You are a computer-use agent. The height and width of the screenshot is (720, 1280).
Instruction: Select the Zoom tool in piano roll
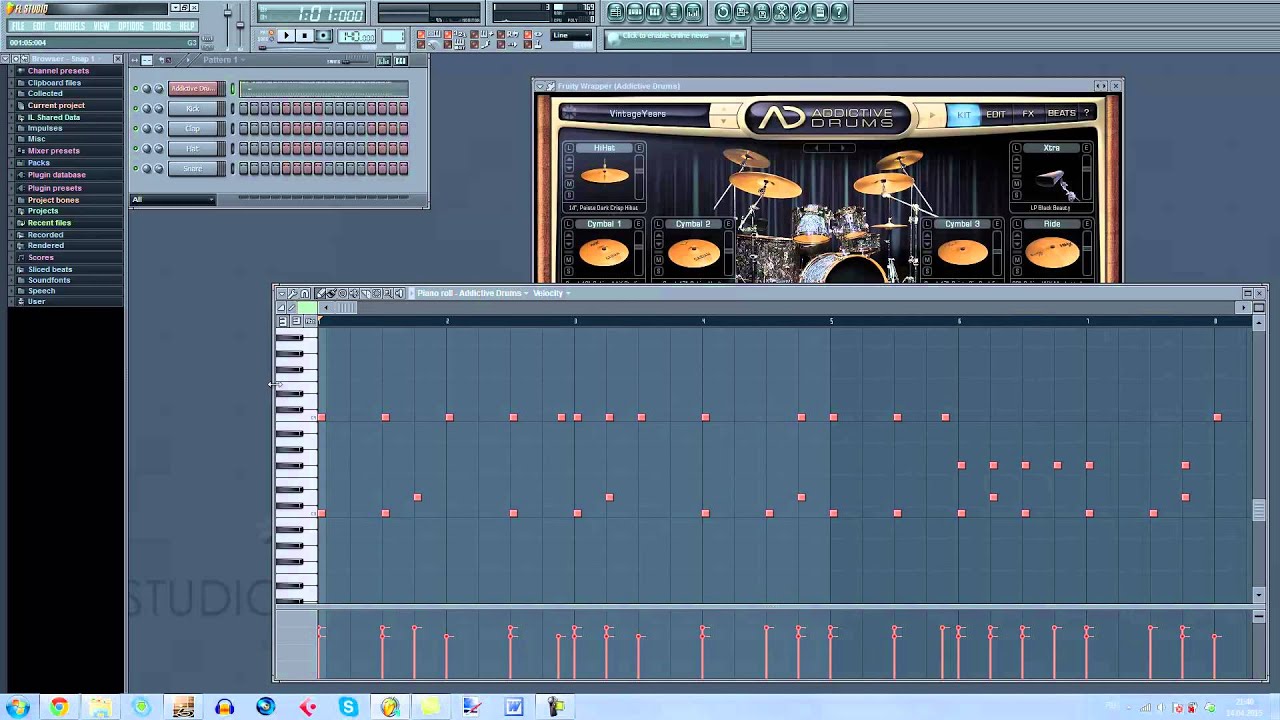(x=388, y=294)
